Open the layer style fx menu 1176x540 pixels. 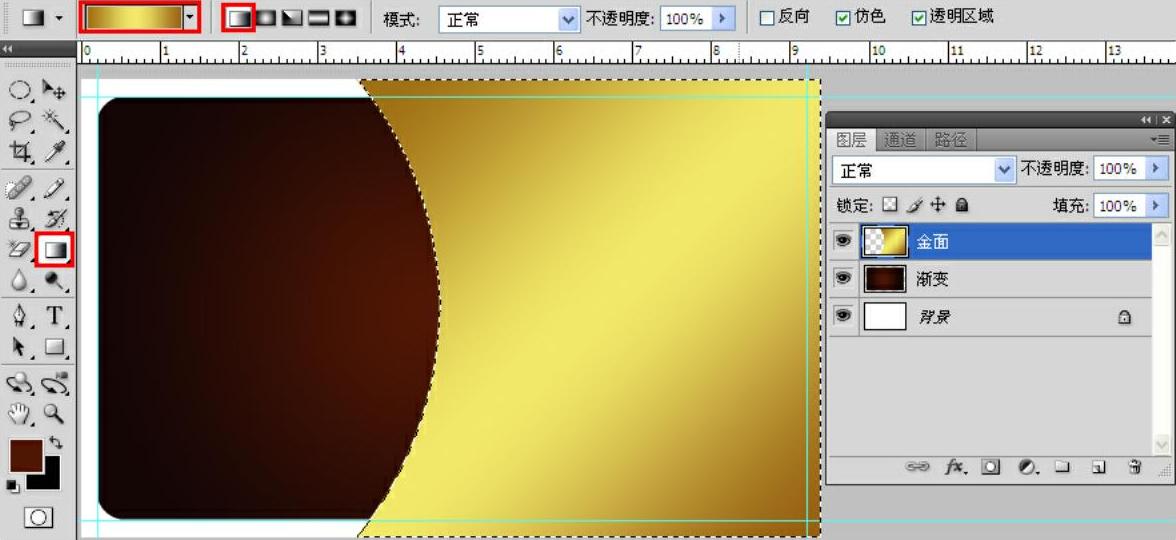point(955,466)
